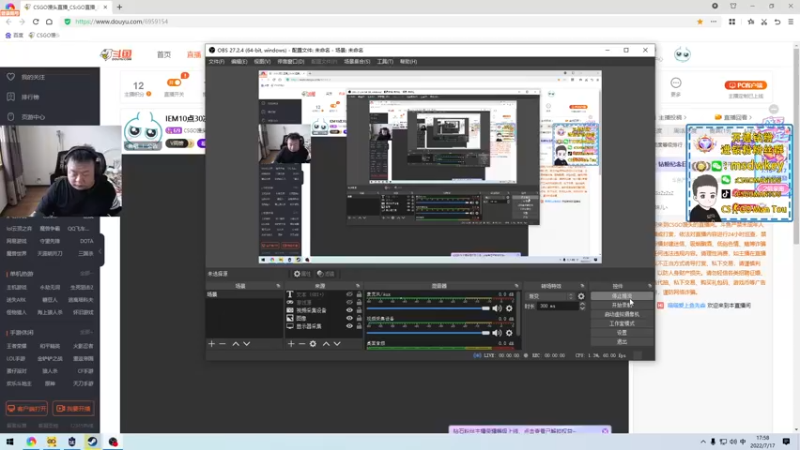Mute the second mixer audio track
The image size is (800, 450).
[x=497, y=333]
